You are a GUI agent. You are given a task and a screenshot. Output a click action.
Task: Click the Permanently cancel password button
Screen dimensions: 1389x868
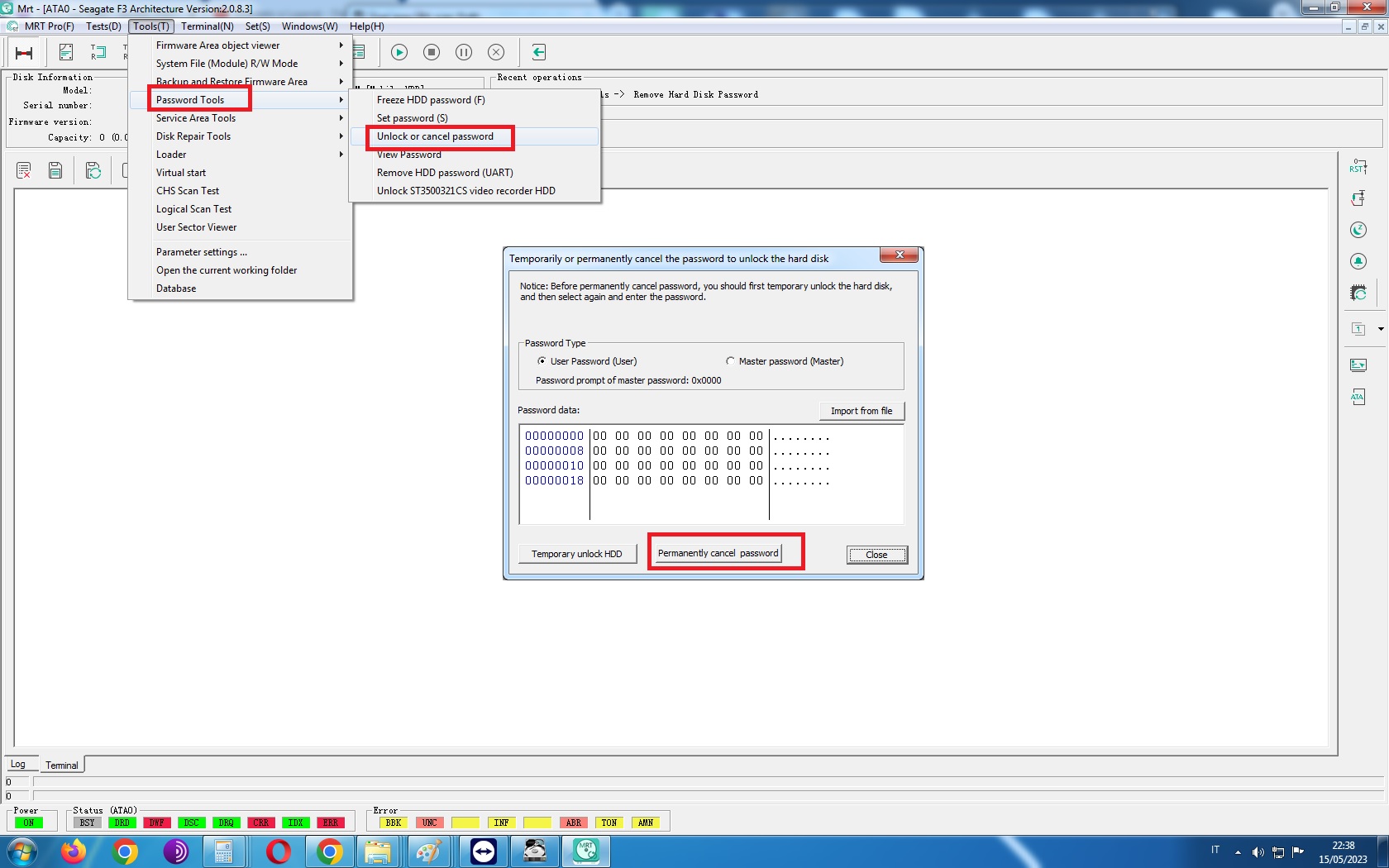[x=718, y=553]
